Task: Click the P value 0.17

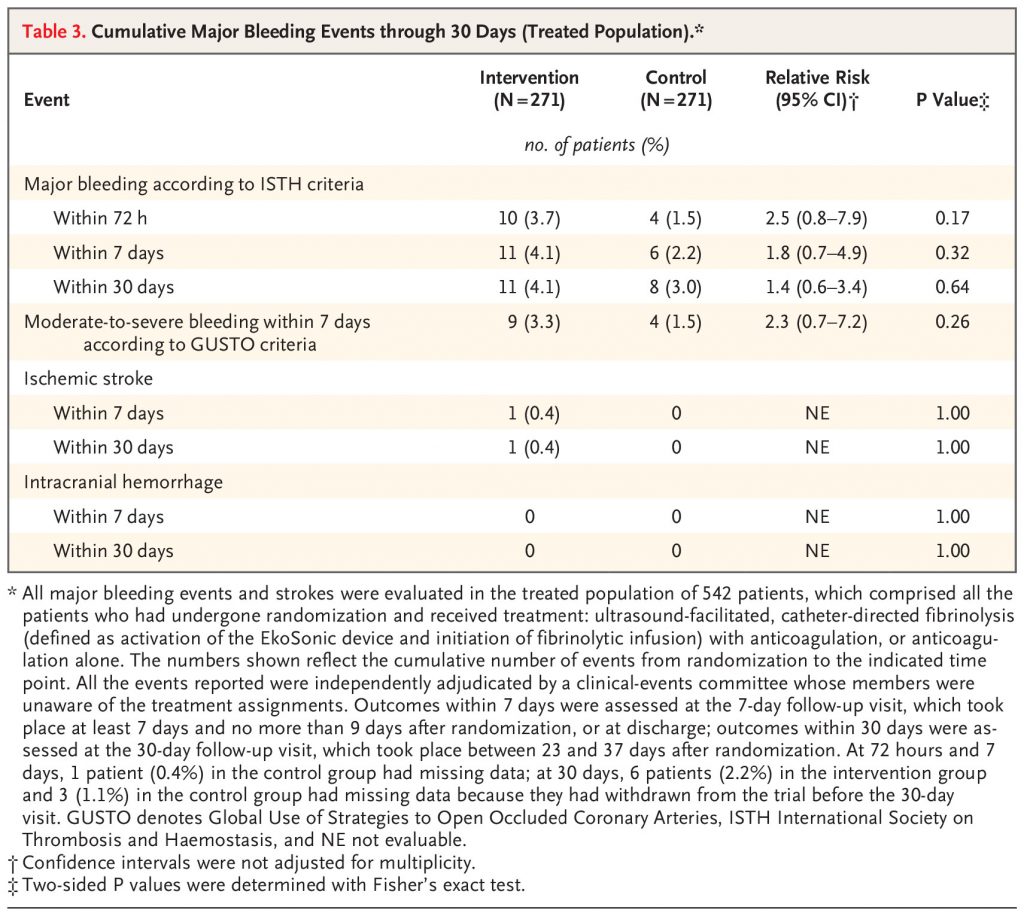Action: [952, 218]
